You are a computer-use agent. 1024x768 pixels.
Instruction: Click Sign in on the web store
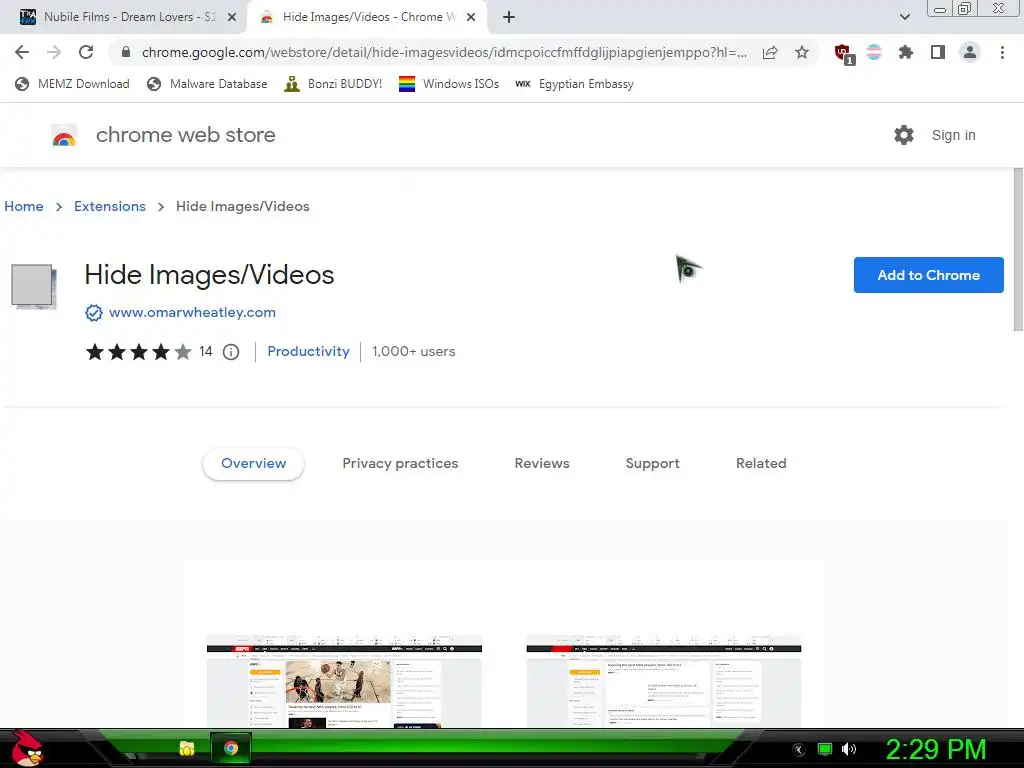coord(953,135)
